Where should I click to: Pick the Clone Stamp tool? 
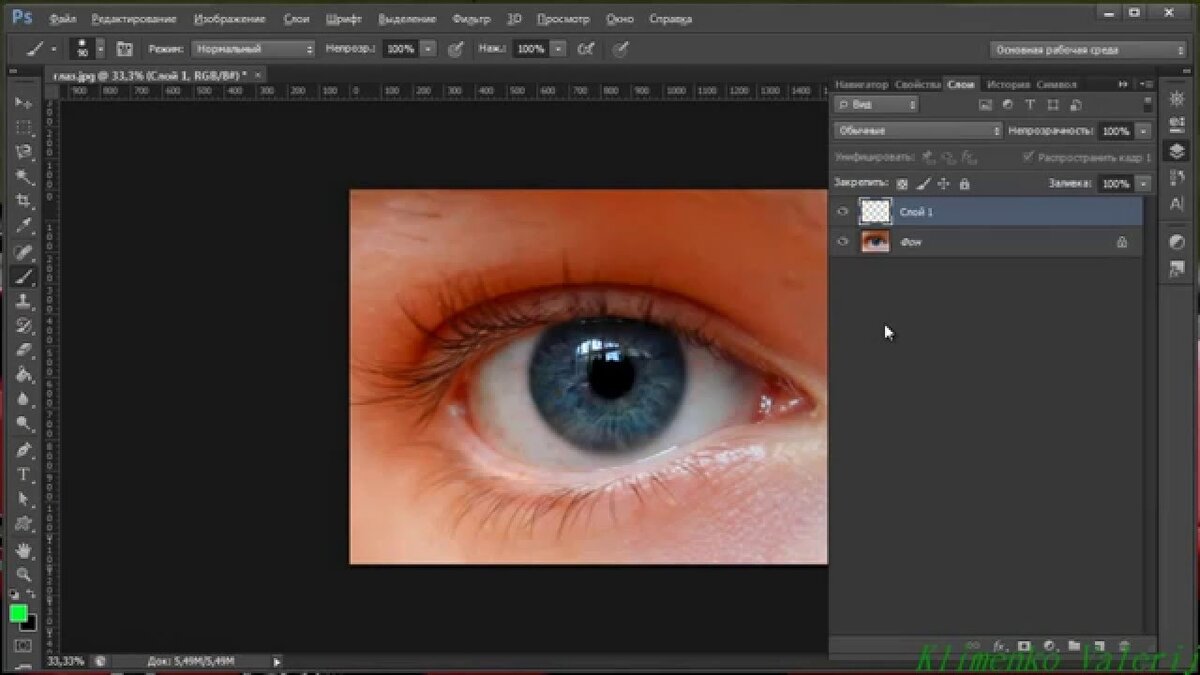tap(24, 301)
